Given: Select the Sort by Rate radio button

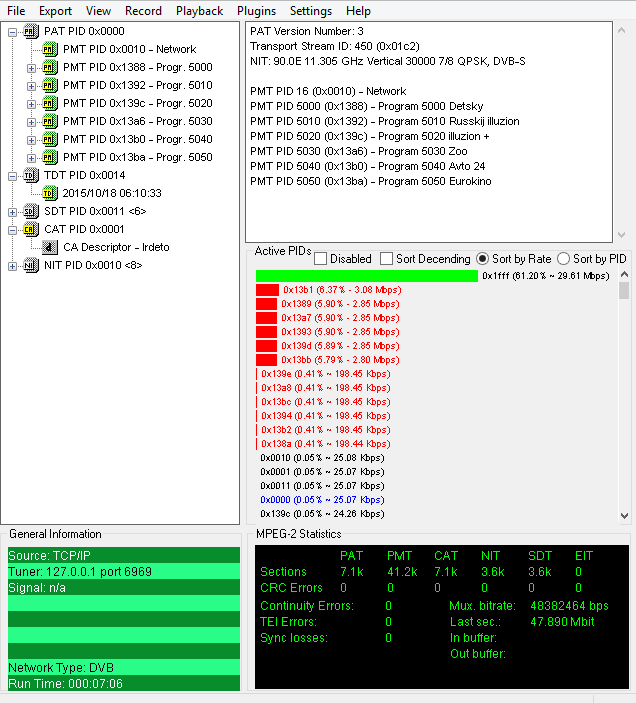Looking at the screenshot, I should click(x=482, y=259).
